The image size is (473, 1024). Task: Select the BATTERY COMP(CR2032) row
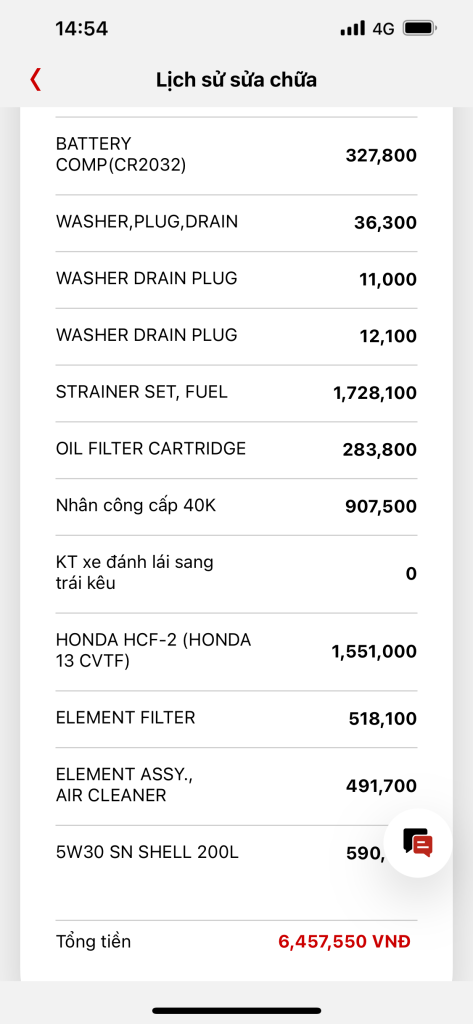click(236, 156)
